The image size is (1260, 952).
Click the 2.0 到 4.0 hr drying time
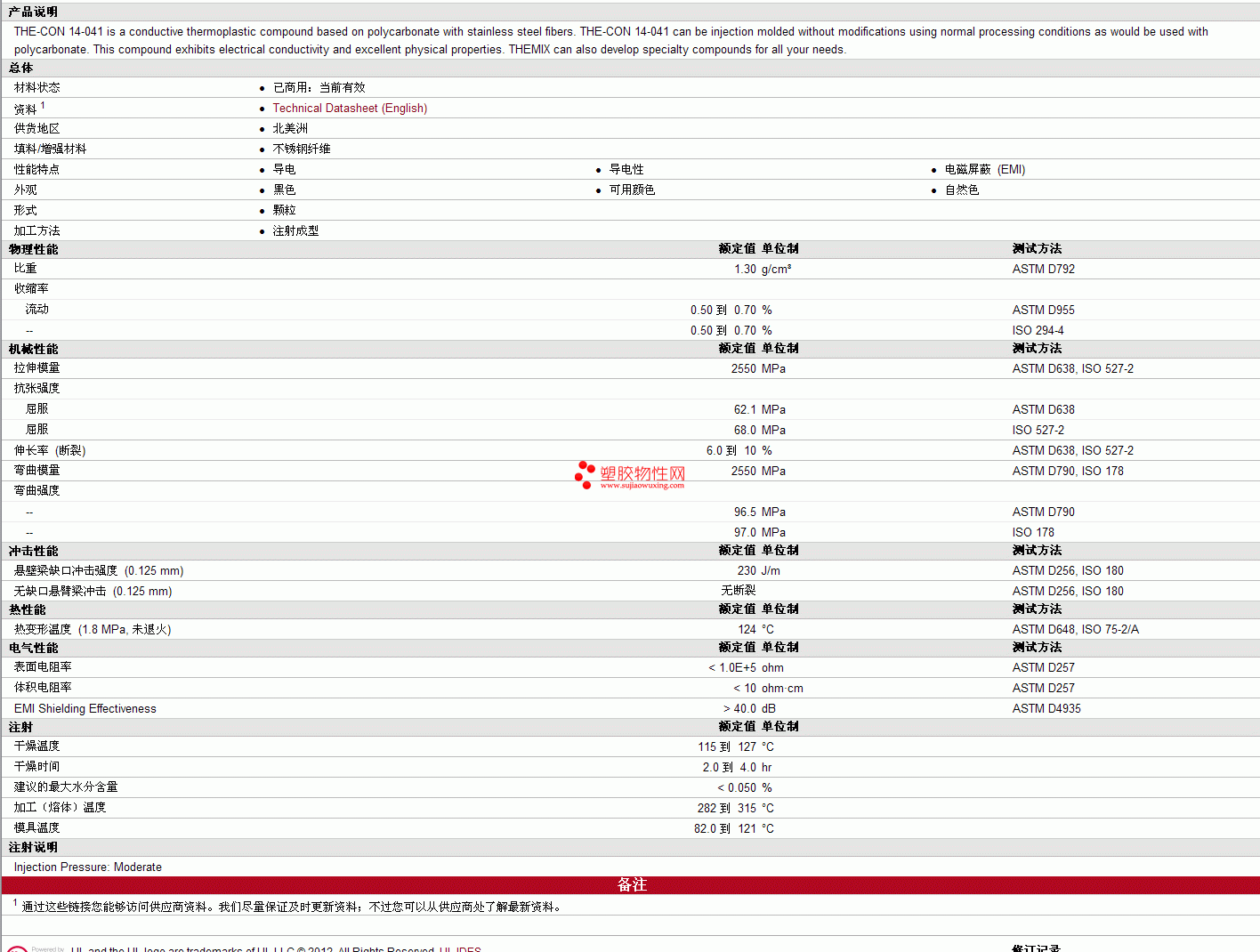coord(738,767)
